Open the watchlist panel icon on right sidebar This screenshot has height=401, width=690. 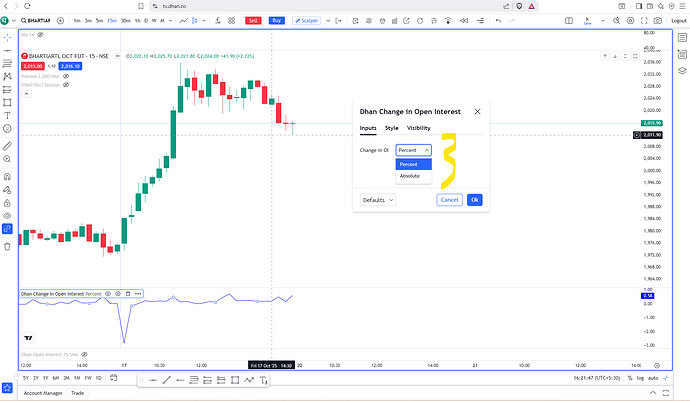pyautogui.click(x=682, y=38)
